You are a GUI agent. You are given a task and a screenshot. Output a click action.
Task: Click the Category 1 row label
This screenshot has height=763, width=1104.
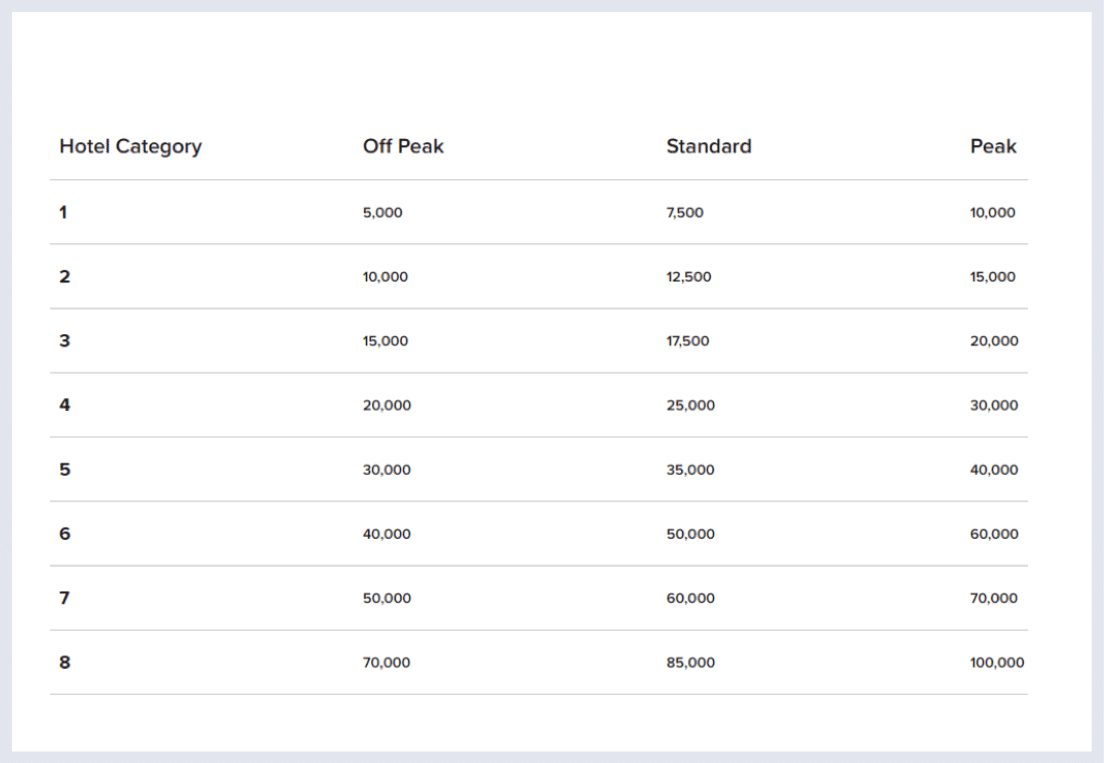point(63,212)
